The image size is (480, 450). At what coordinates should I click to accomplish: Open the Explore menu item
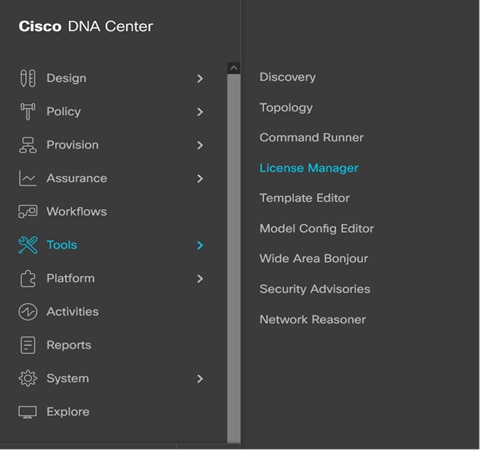(68, 412)
